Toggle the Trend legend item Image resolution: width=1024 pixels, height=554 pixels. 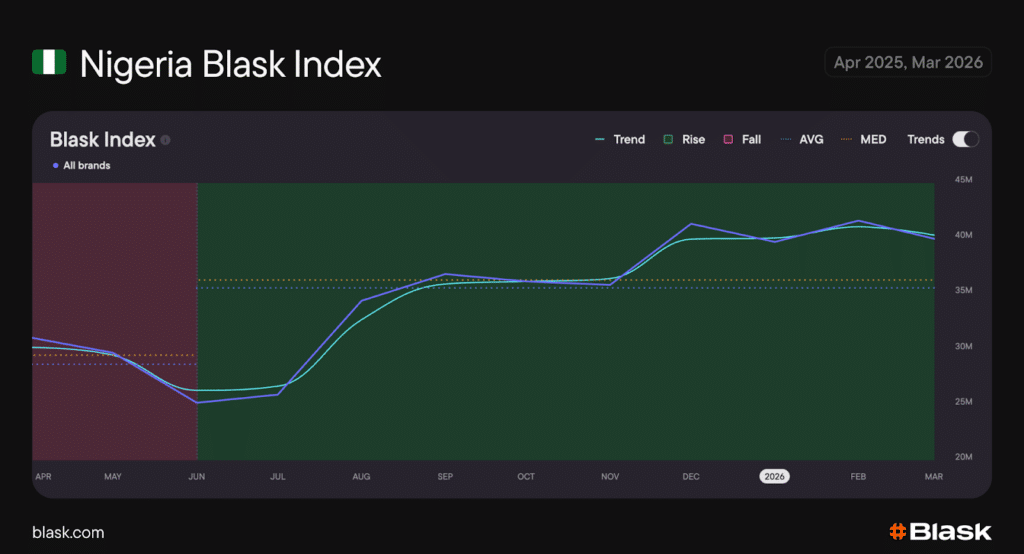pyautogui.click(x=620, y=139)
